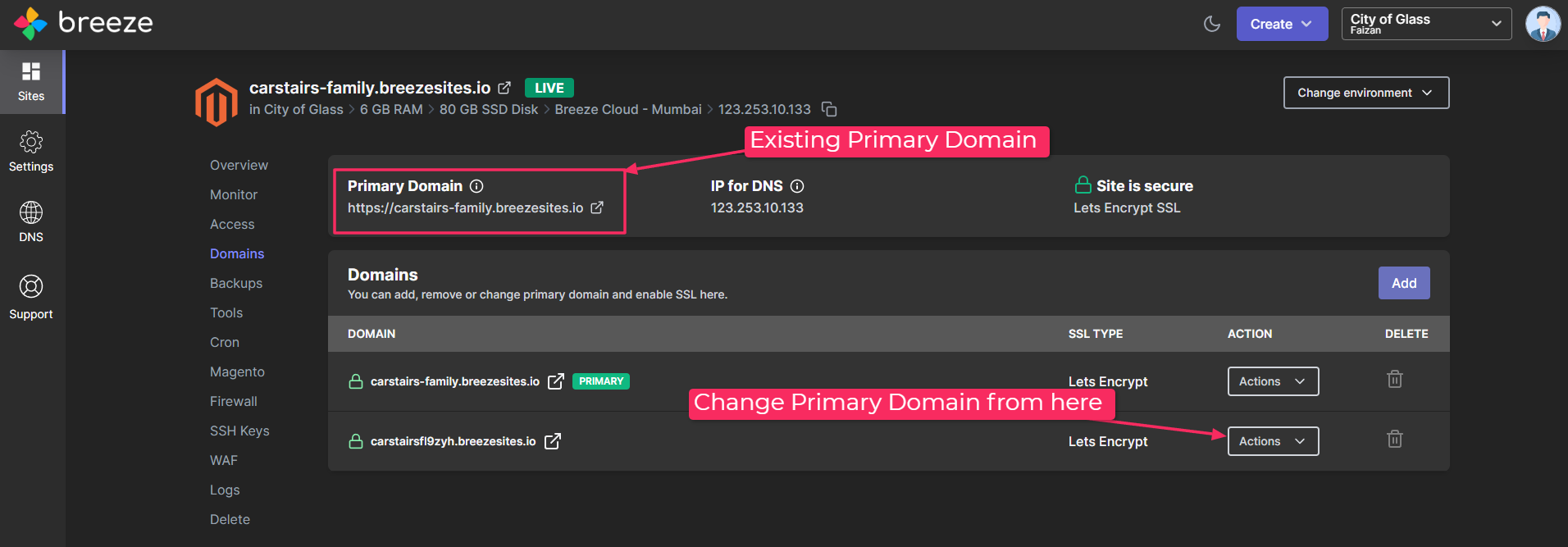Go to the Backups tab
The image size is (1568, 547).
click(x=236, y=283)
